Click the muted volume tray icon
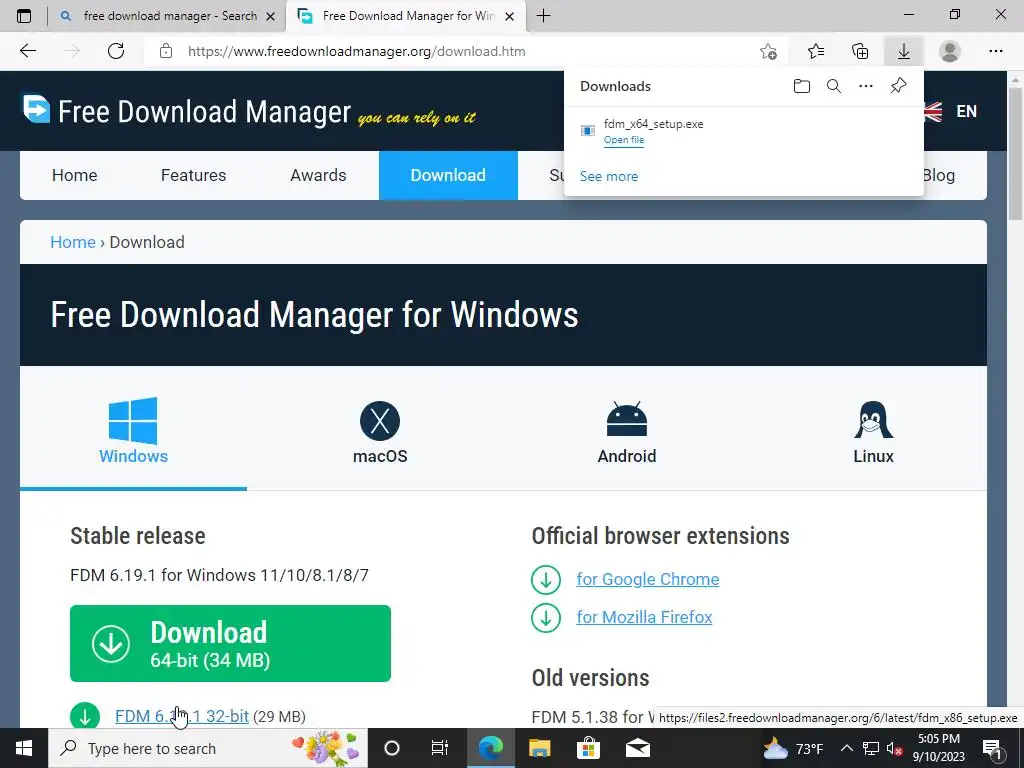 coord(895,748)
